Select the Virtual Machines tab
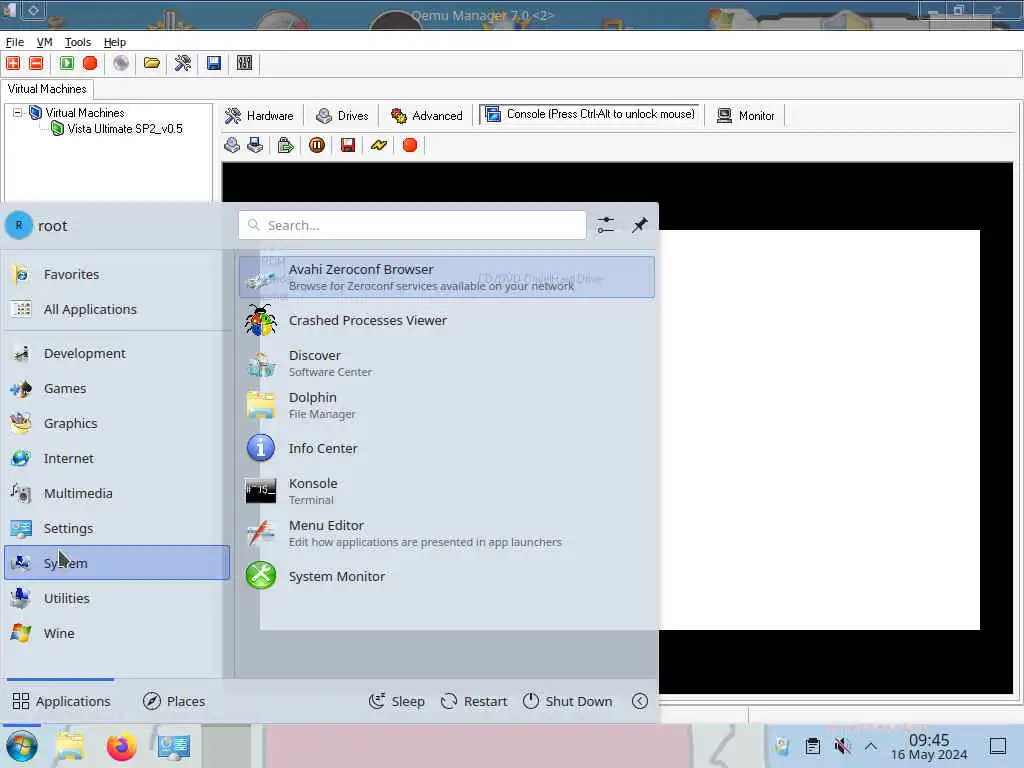1024x768 pixels. pyautogui.click(x=47, y=89)
